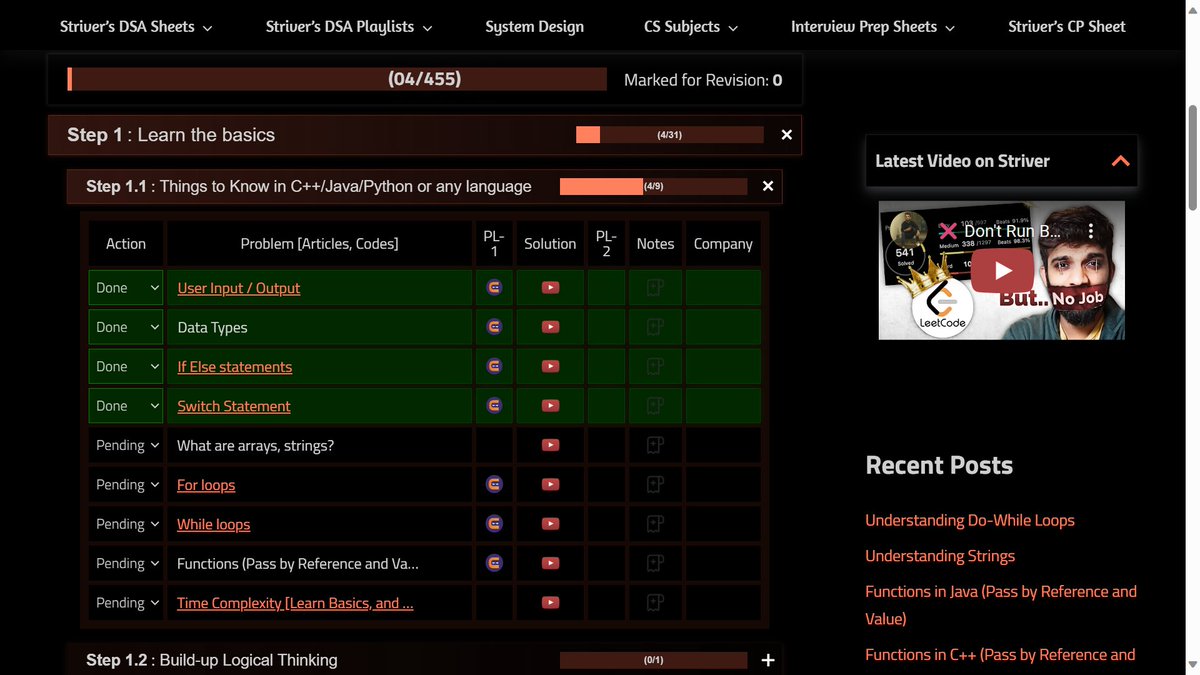Image resolution: width=1200 pixels, height=675 pixels.
Task: Play the latest Striver video thumbnail
Action: (1002, 270)
